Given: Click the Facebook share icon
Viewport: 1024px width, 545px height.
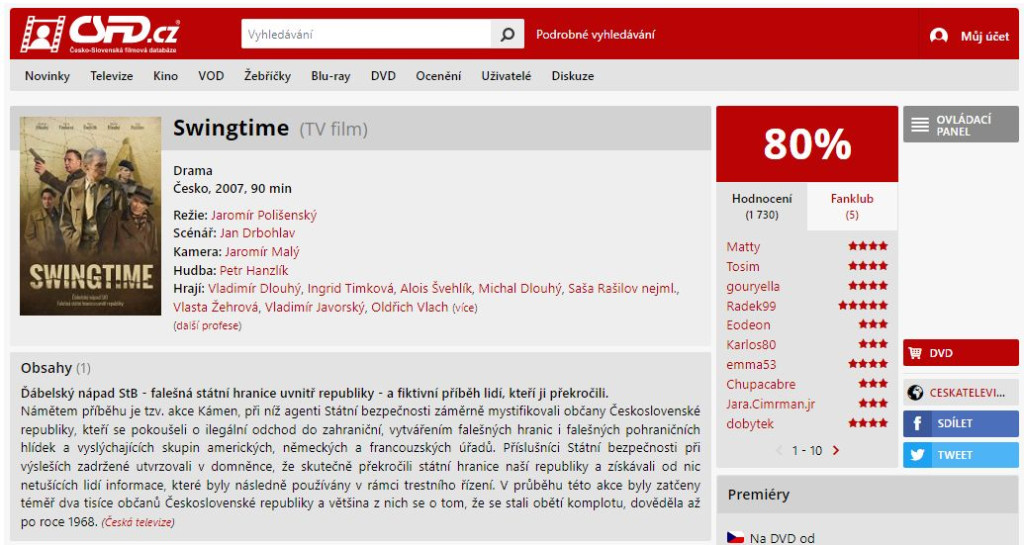Looking at the screenshot, I should coord(917,424).
